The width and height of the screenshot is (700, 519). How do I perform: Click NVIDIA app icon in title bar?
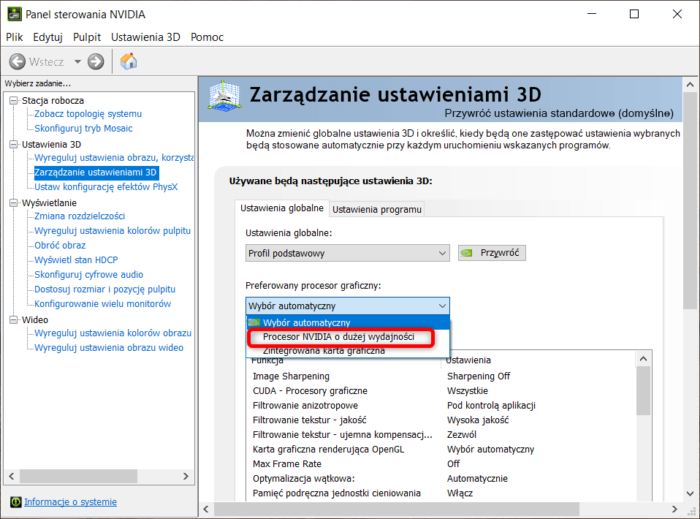pos(14,14)
